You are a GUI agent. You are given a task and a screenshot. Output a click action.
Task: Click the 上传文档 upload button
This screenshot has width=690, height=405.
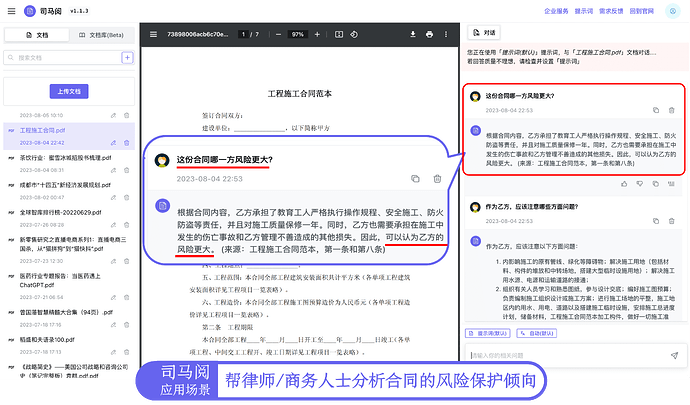pos(69,91)
